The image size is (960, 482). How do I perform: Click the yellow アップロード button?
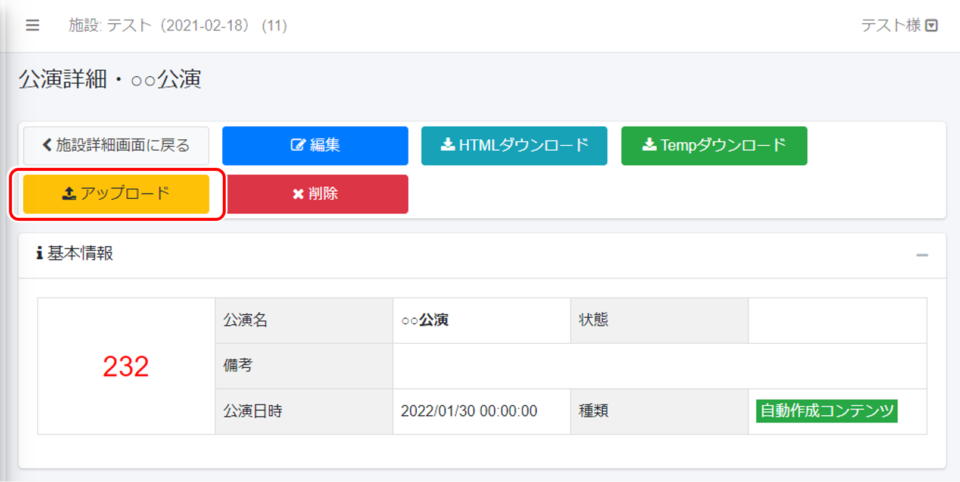point(116,194)
